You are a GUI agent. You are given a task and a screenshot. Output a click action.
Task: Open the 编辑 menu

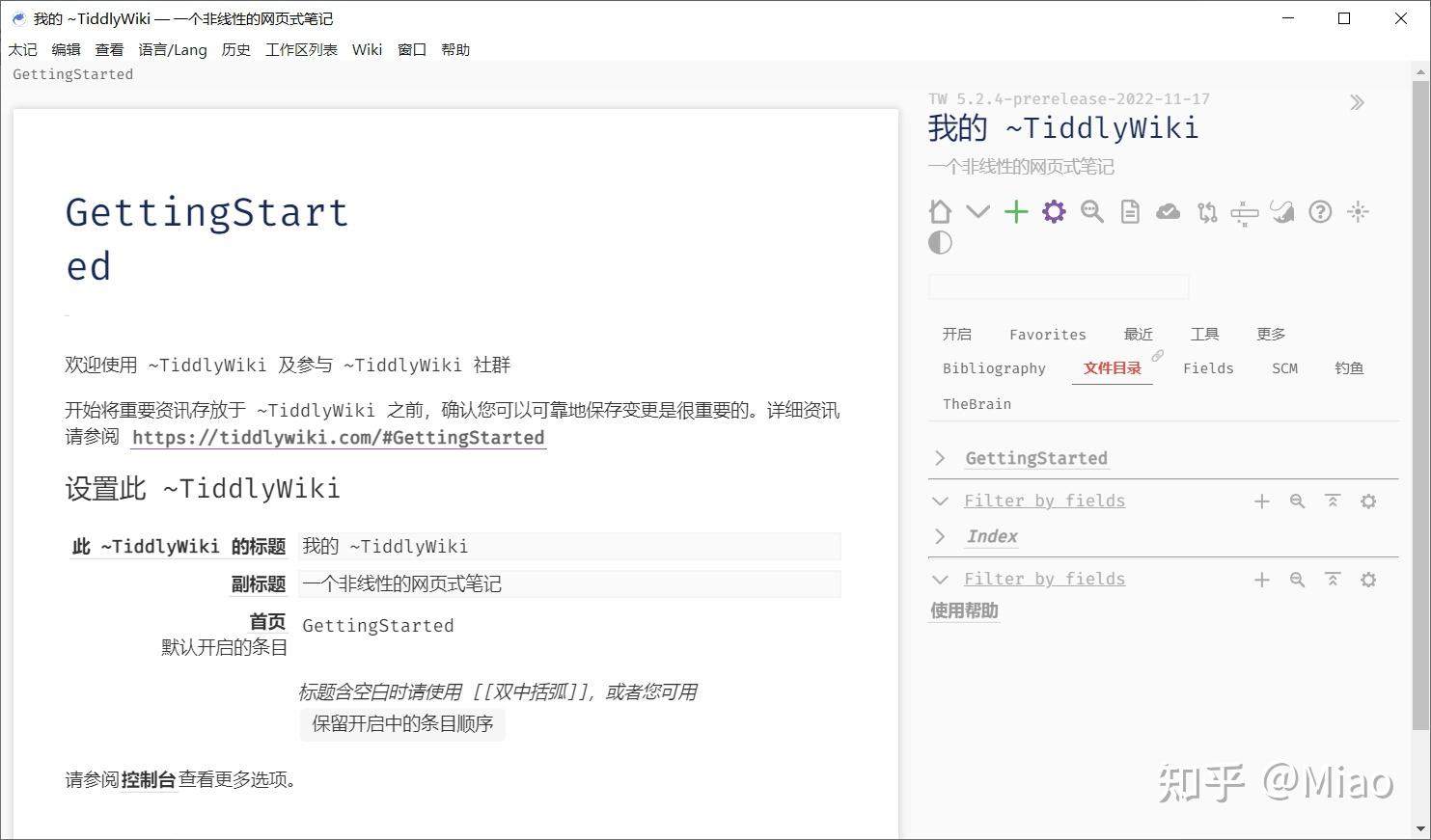(x=67, y=49)
